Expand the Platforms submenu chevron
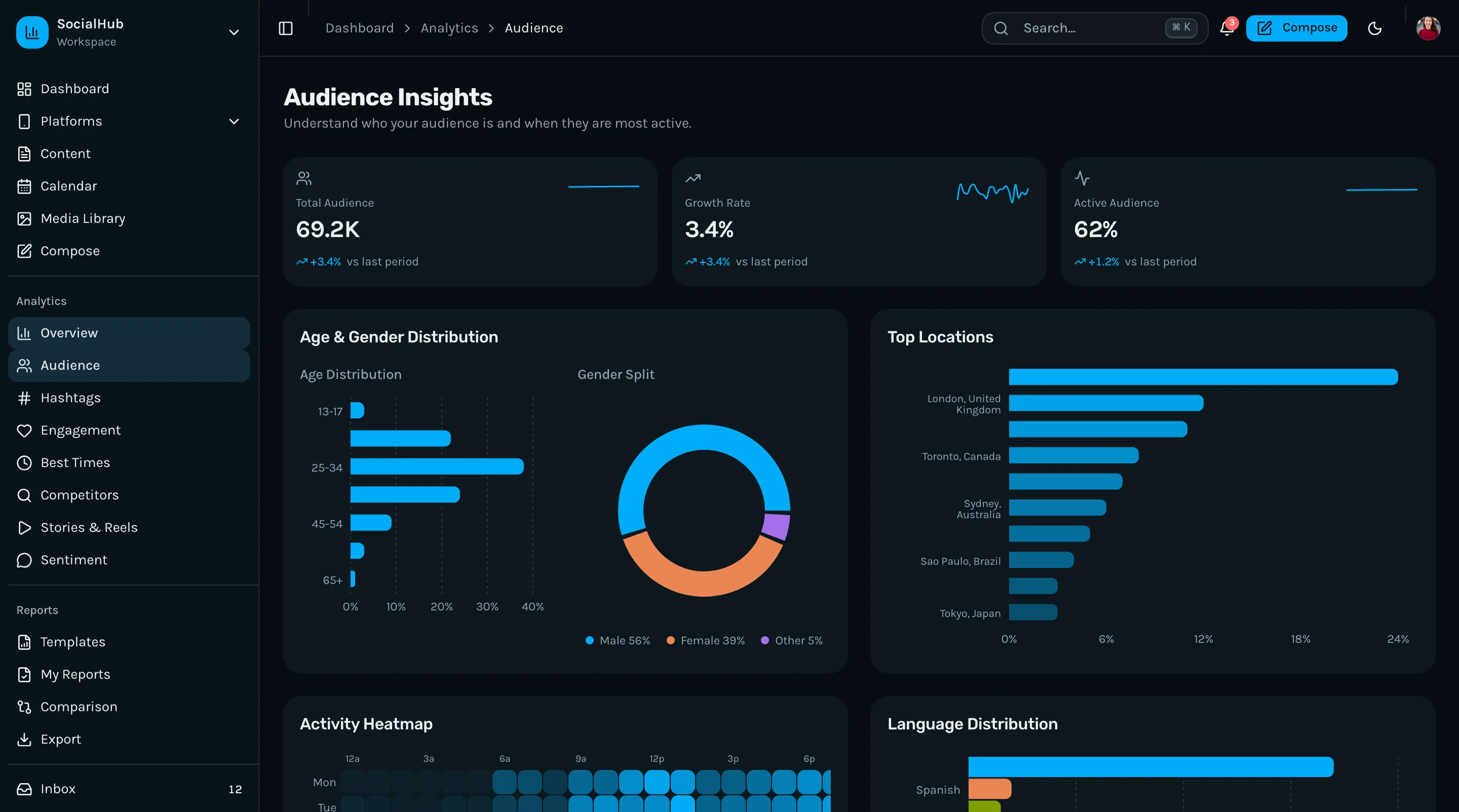The image size is (1459, 812). pos(234,121)
